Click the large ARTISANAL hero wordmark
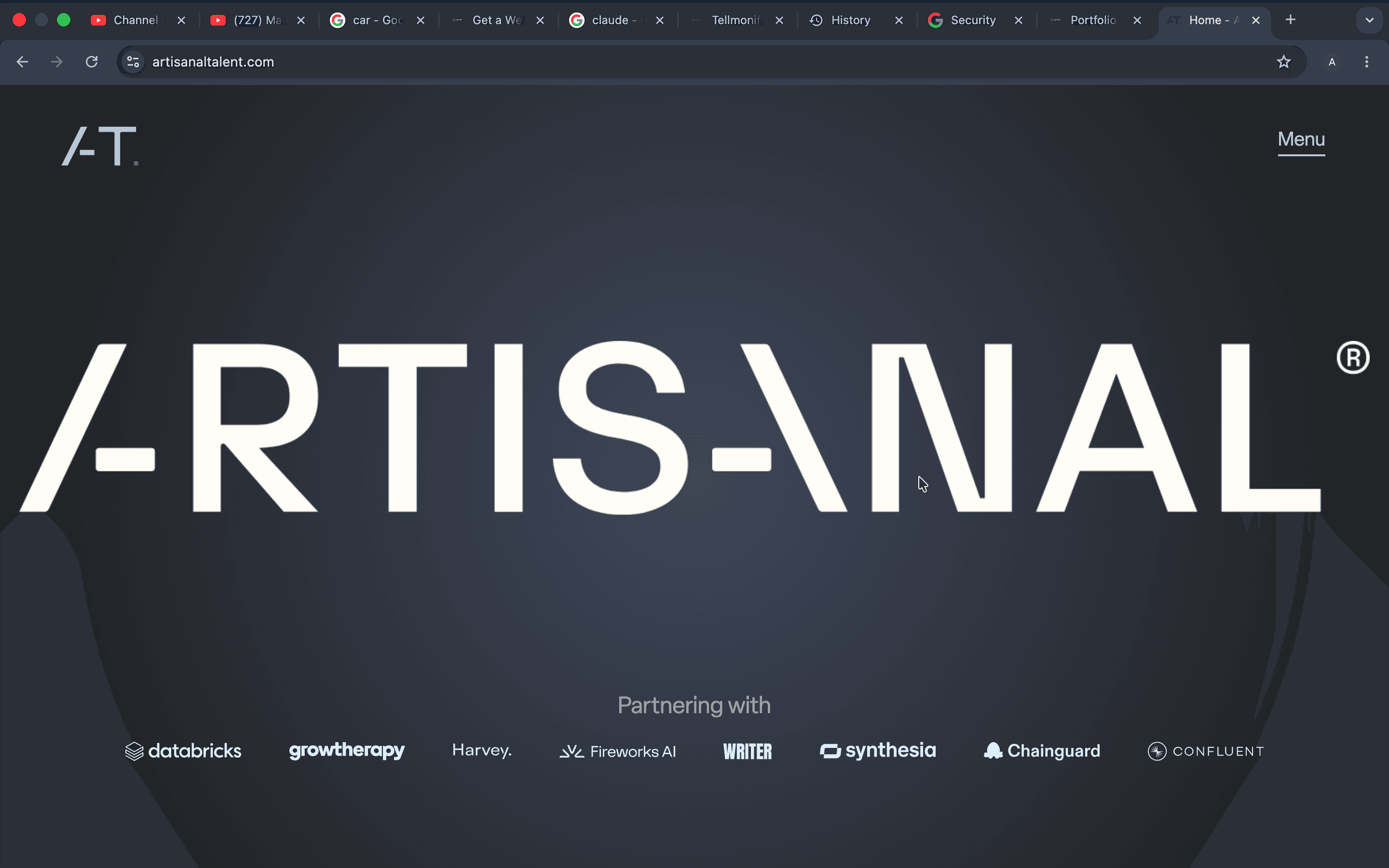This screenshot has width=1389, height=868. [670, 427]
